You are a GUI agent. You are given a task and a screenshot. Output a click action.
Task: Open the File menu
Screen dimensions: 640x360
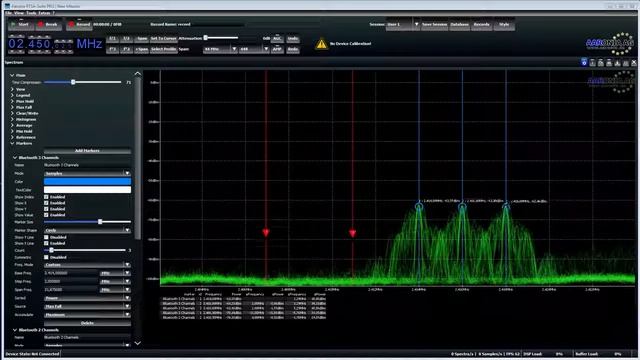pos(9,13)
